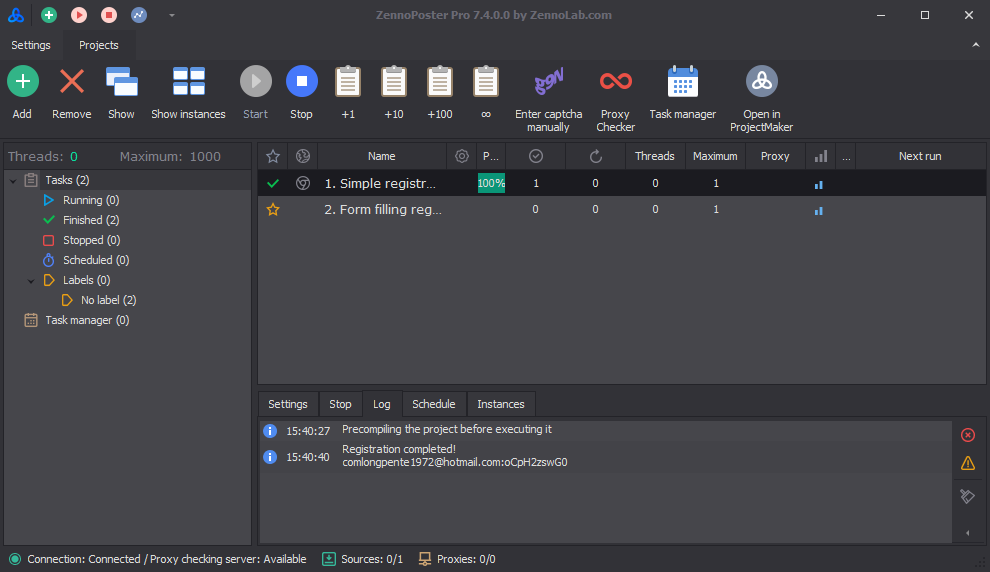Image resolution: width=990 pixels, height=572 pixels.
Task: Select Finished (2) in the task tree
Action: point(90,220)
